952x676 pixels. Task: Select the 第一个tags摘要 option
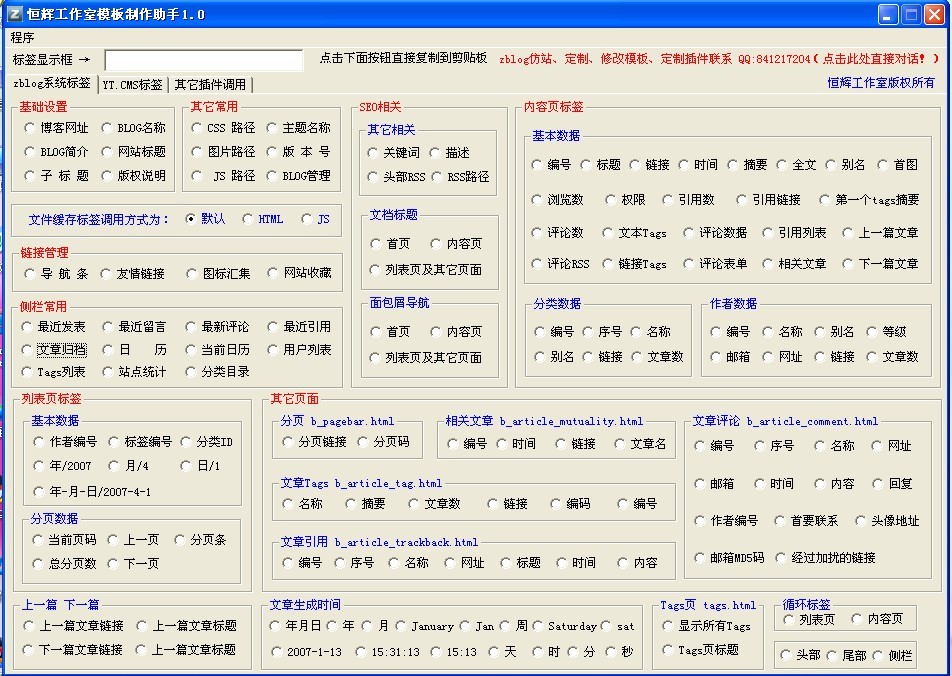[825, 200]
